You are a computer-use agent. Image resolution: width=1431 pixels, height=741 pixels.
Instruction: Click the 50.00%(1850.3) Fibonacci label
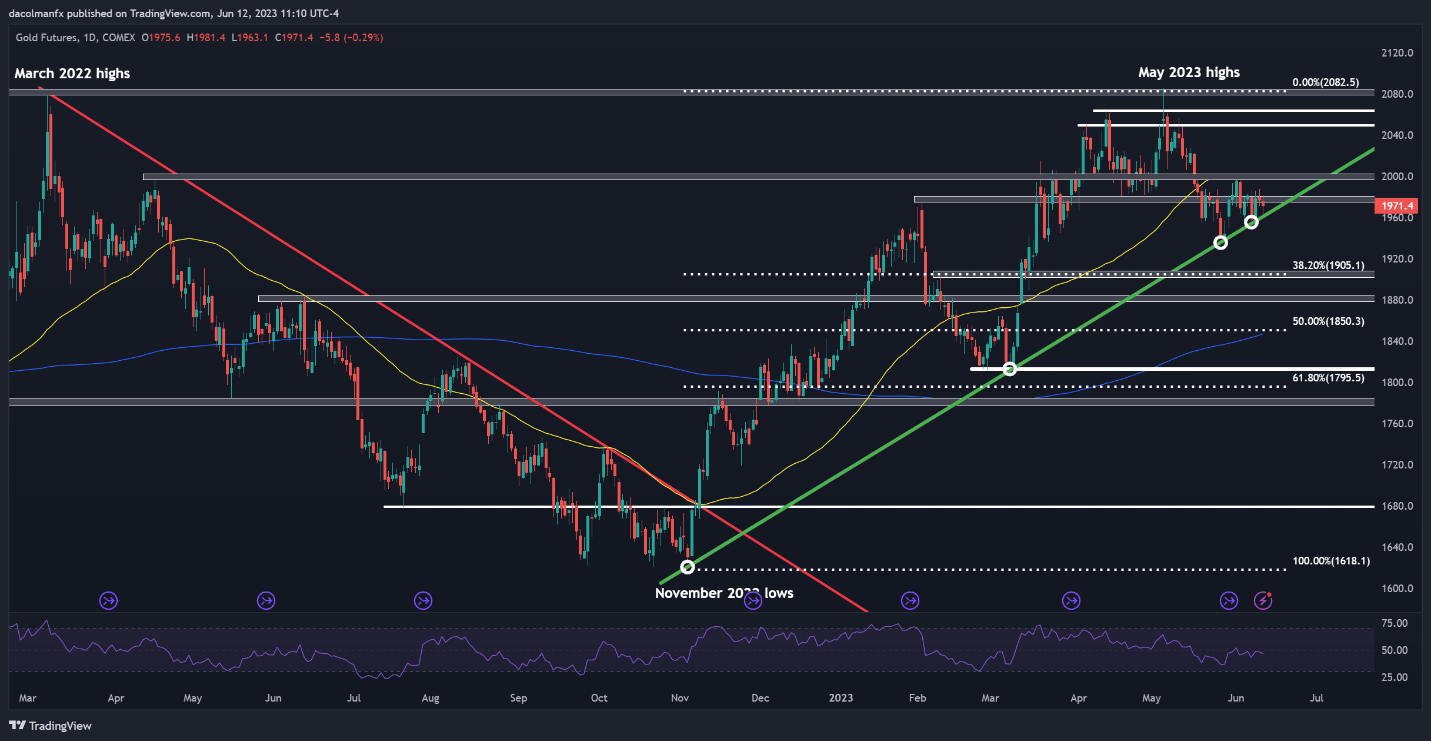(1328, 322)
